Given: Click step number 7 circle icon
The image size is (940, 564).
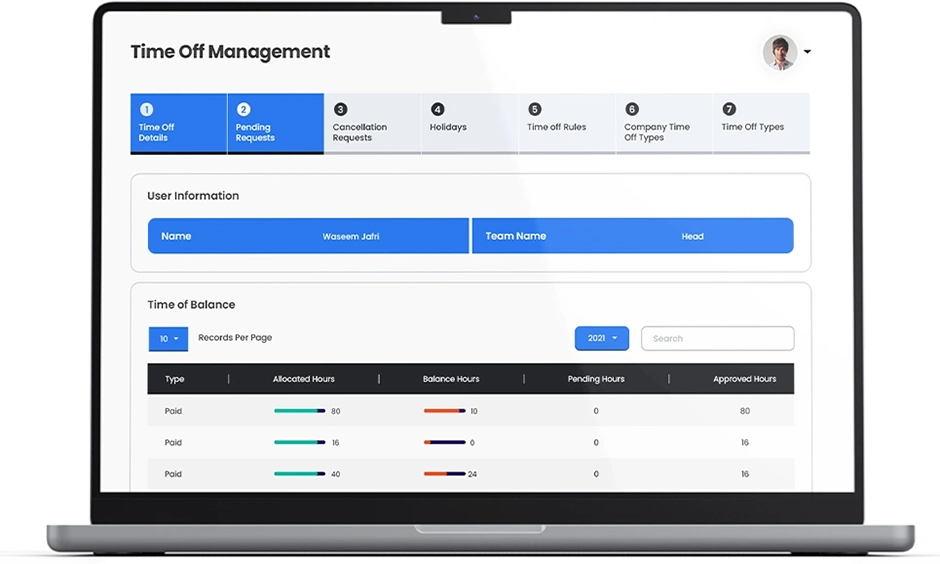Looking at the screenshot, I should coord(729,109).
